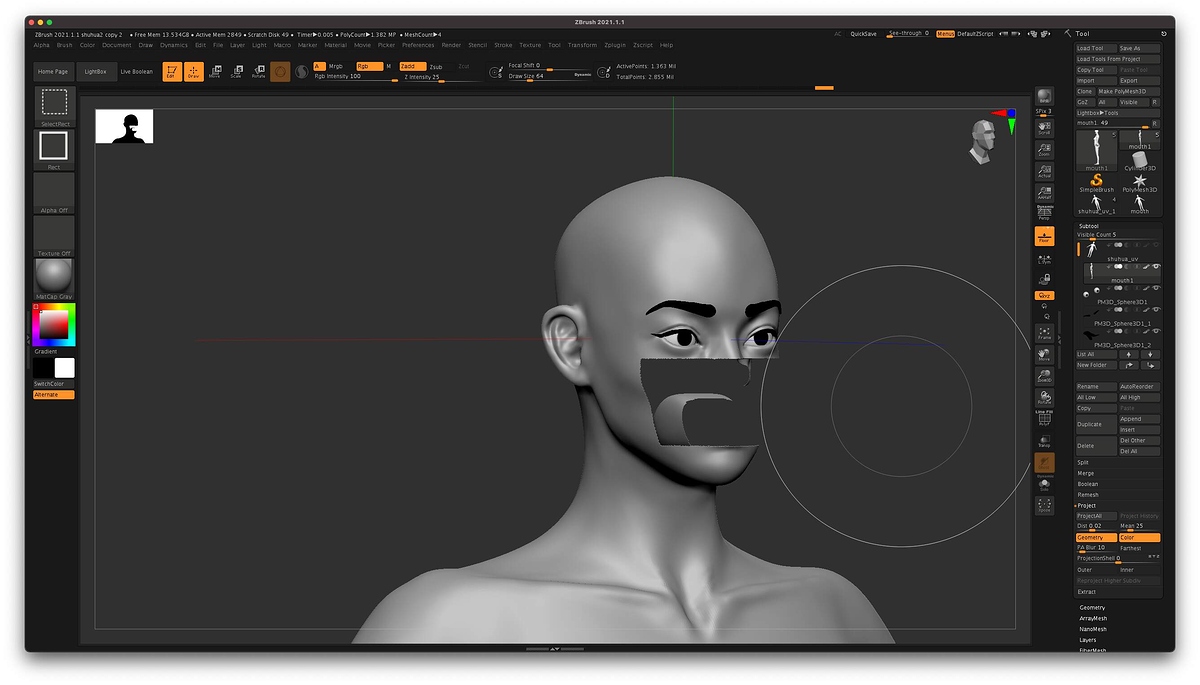Image resolution: width=1200 pixels, height=685 pixels.
Task: Expand the ArrayMesh subpalette
Action: 1093,618
